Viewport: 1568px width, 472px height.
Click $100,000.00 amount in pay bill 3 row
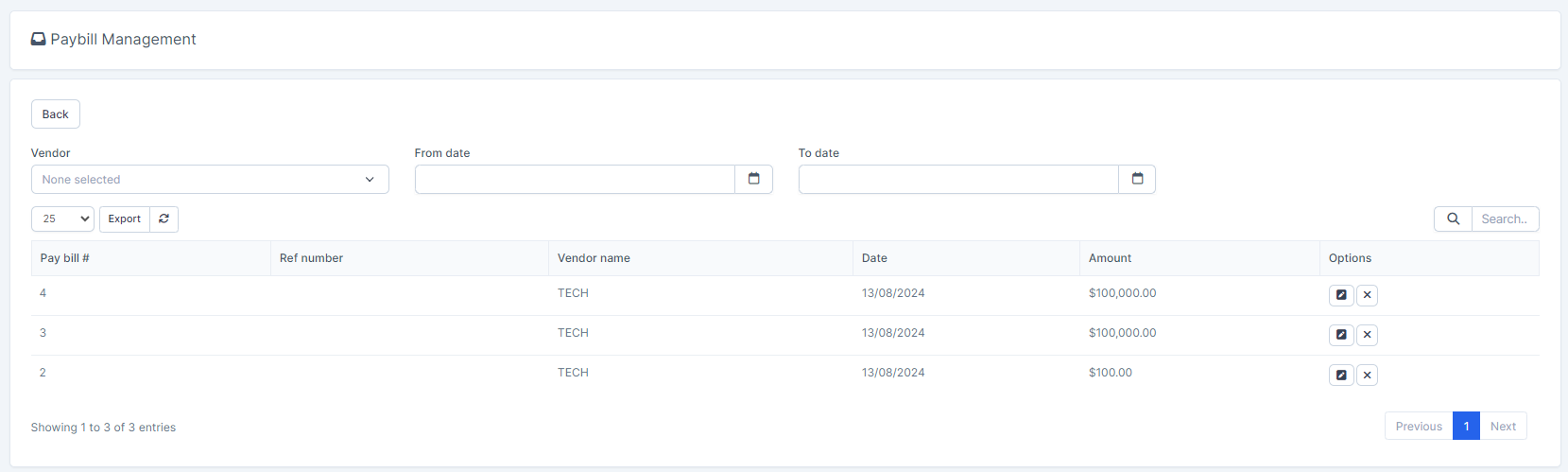(1123, 333)
